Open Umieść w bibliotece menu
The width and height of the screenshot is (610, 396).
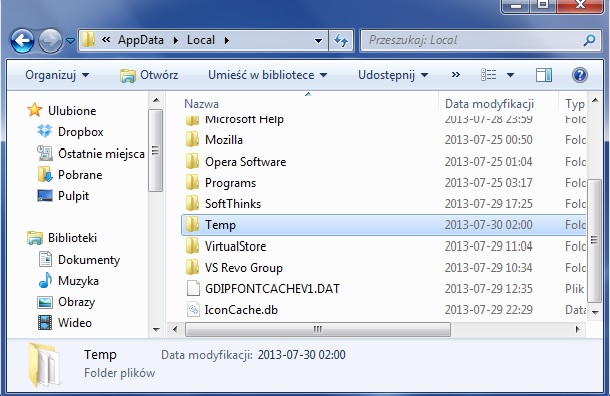click(x=267, y=75)
